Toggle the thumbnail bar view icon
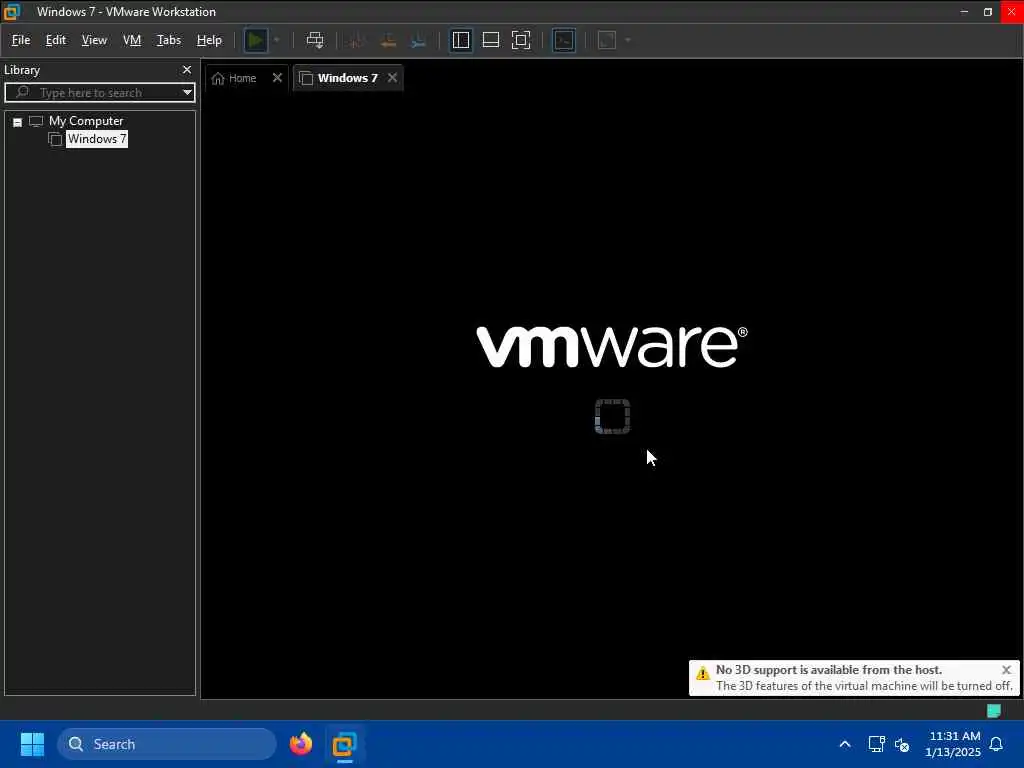 point(490,40)
